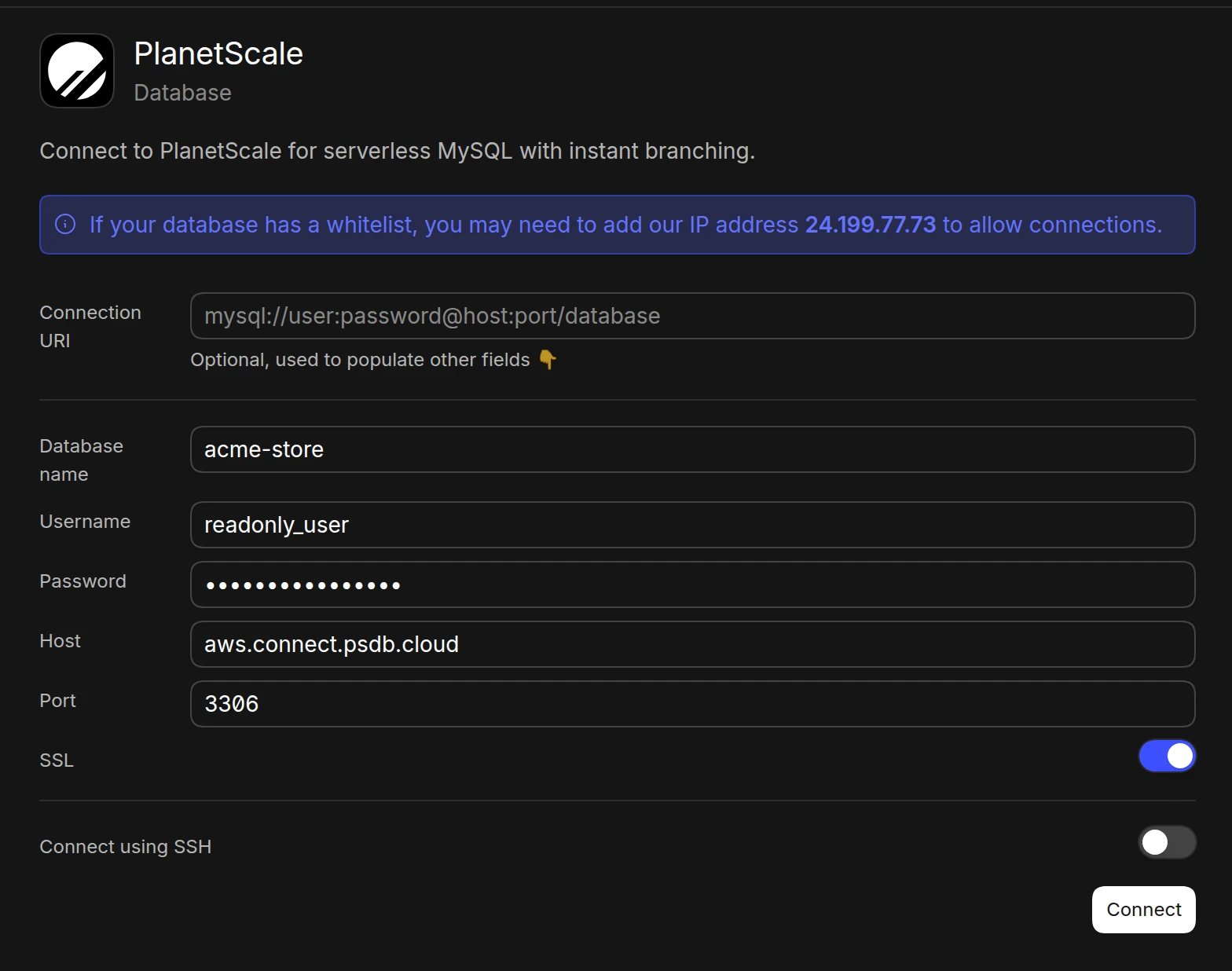Image resolution: width=1232 pixels, height=971 pixels.
Task: Click the 'Password' label
Action: (x=82, y=581)
